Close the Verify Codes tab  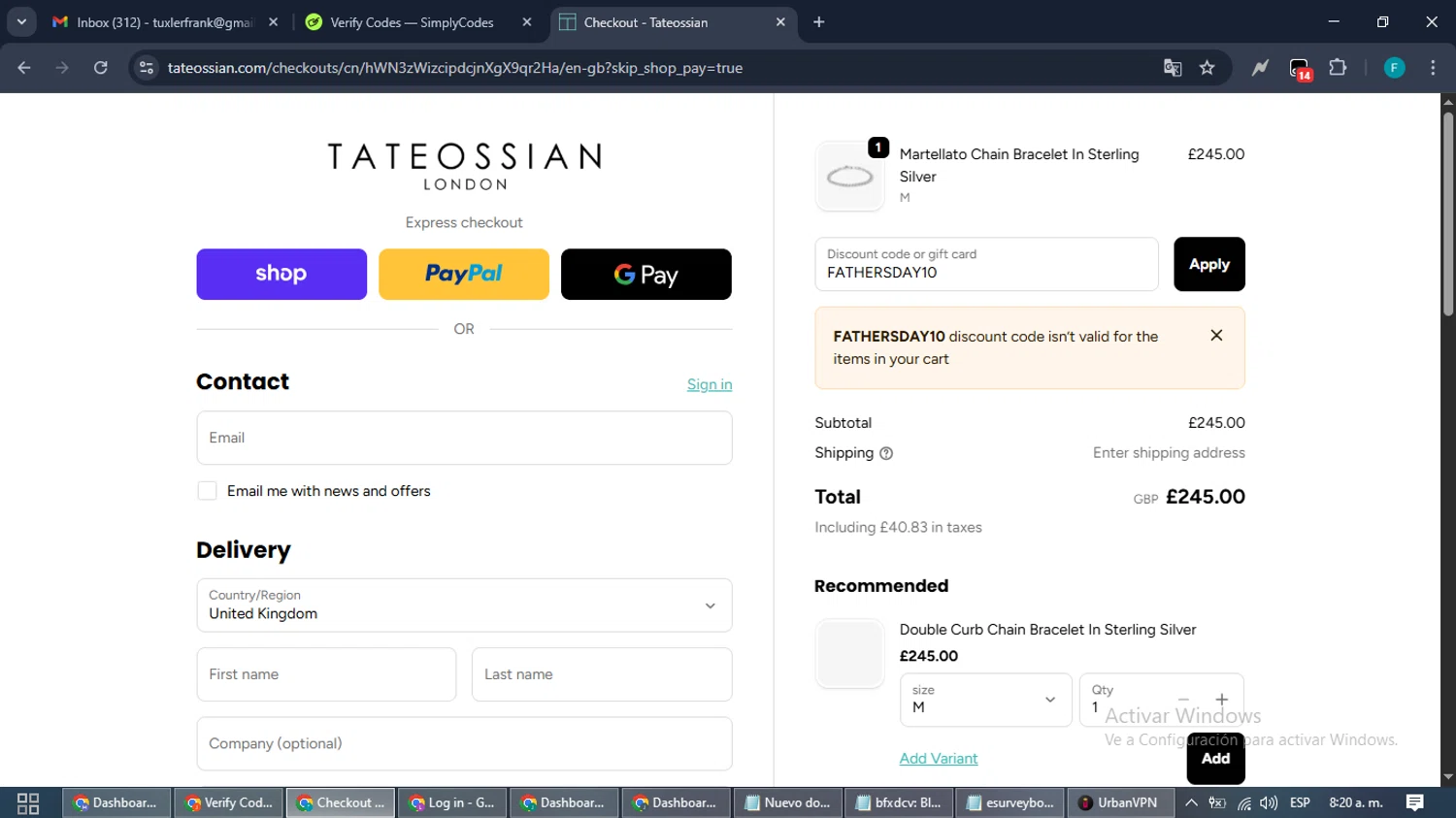click(527, 21)
